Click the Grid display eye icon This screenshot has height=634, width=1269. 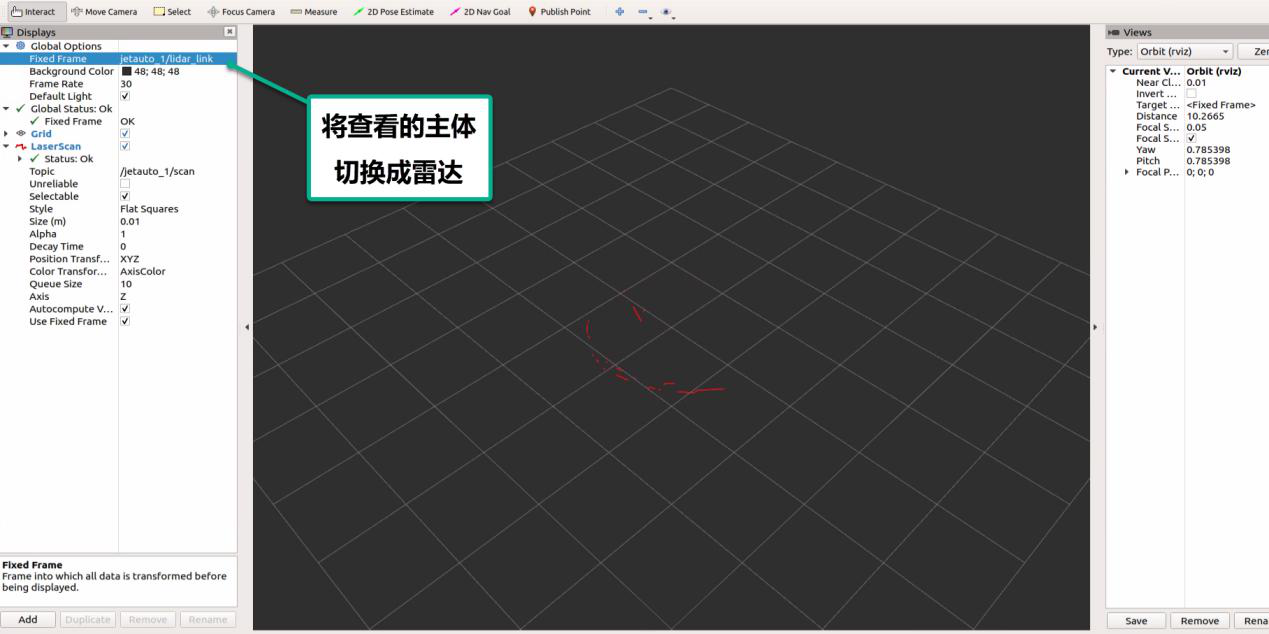click(x=21, y=134)
